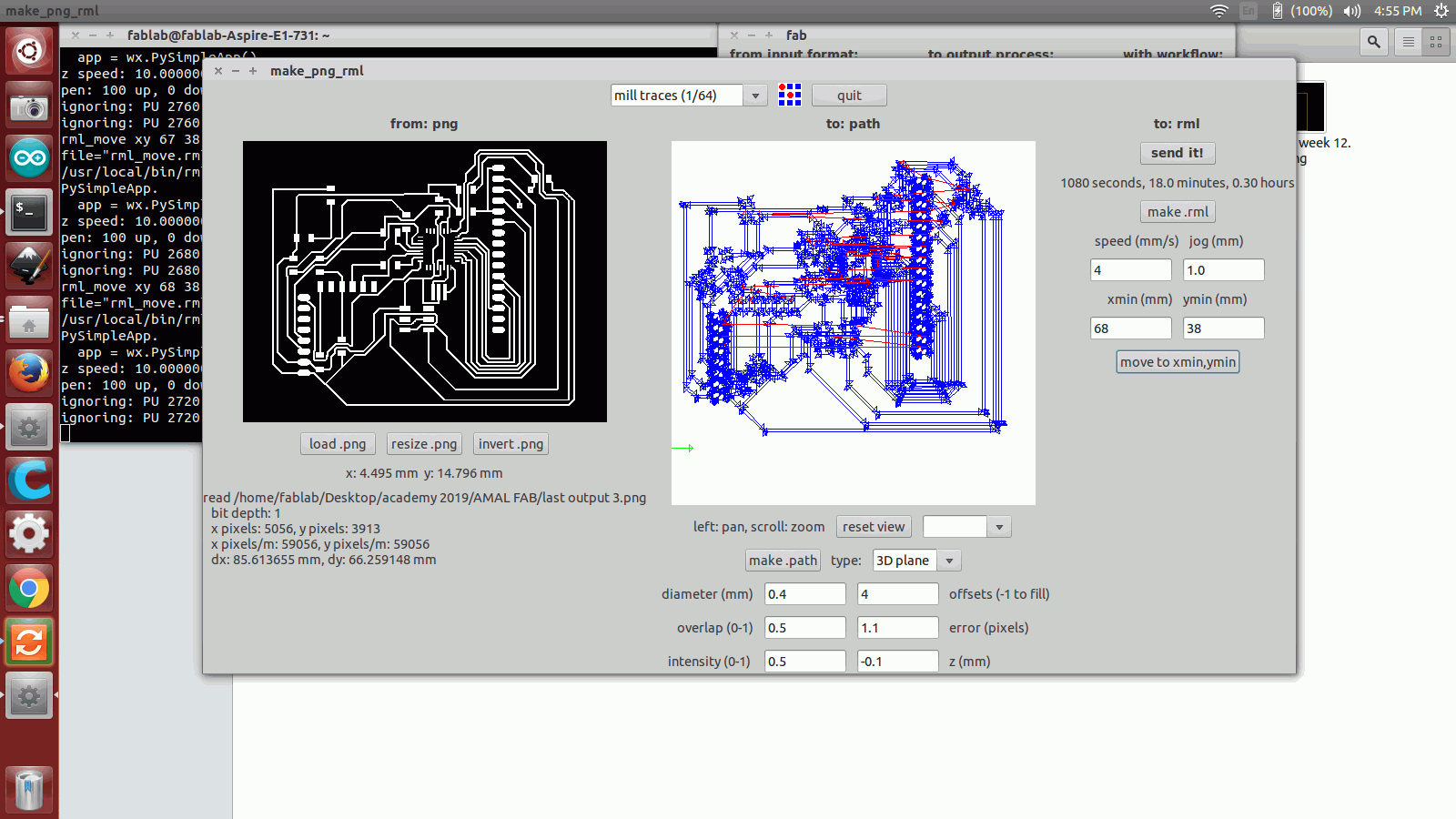Viewport: 1456px width, 819px height.
Task: Click the fab window title bar
Action: 976,35
